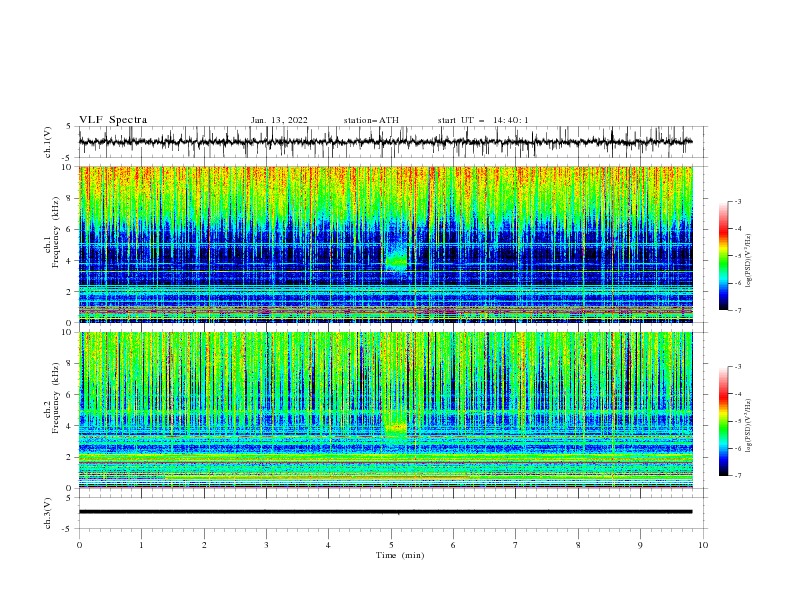Image resolution: width=792 pixels, height=612 pixels.
Task: Click the "VLF Spectra" title text
Action: pos(113,120)
